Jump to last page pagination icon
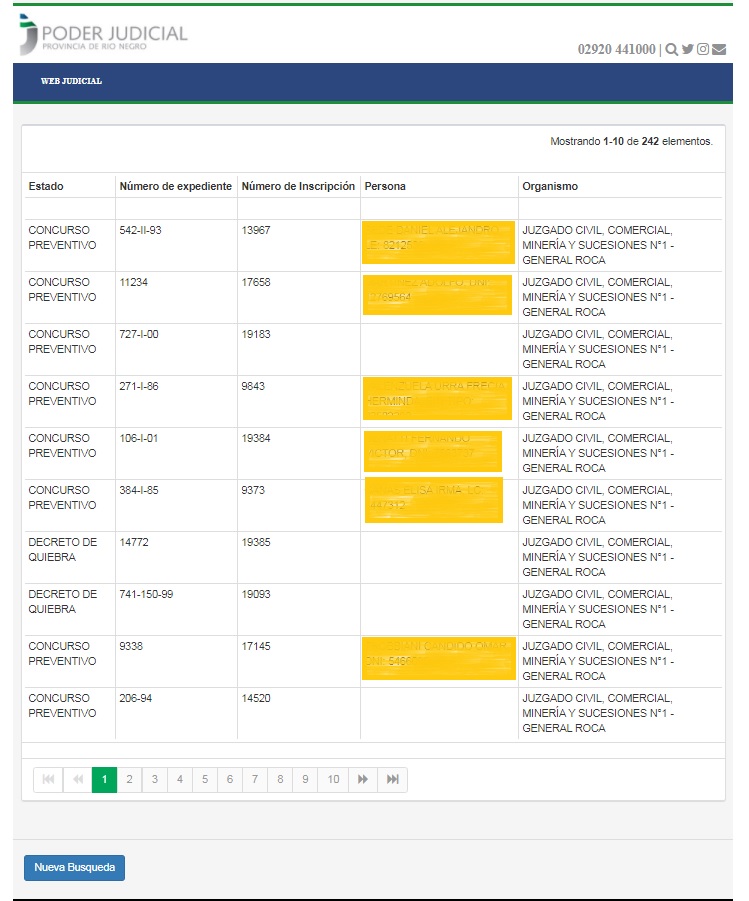The width and height of the screenshot is (749, 901). point(393,779)
